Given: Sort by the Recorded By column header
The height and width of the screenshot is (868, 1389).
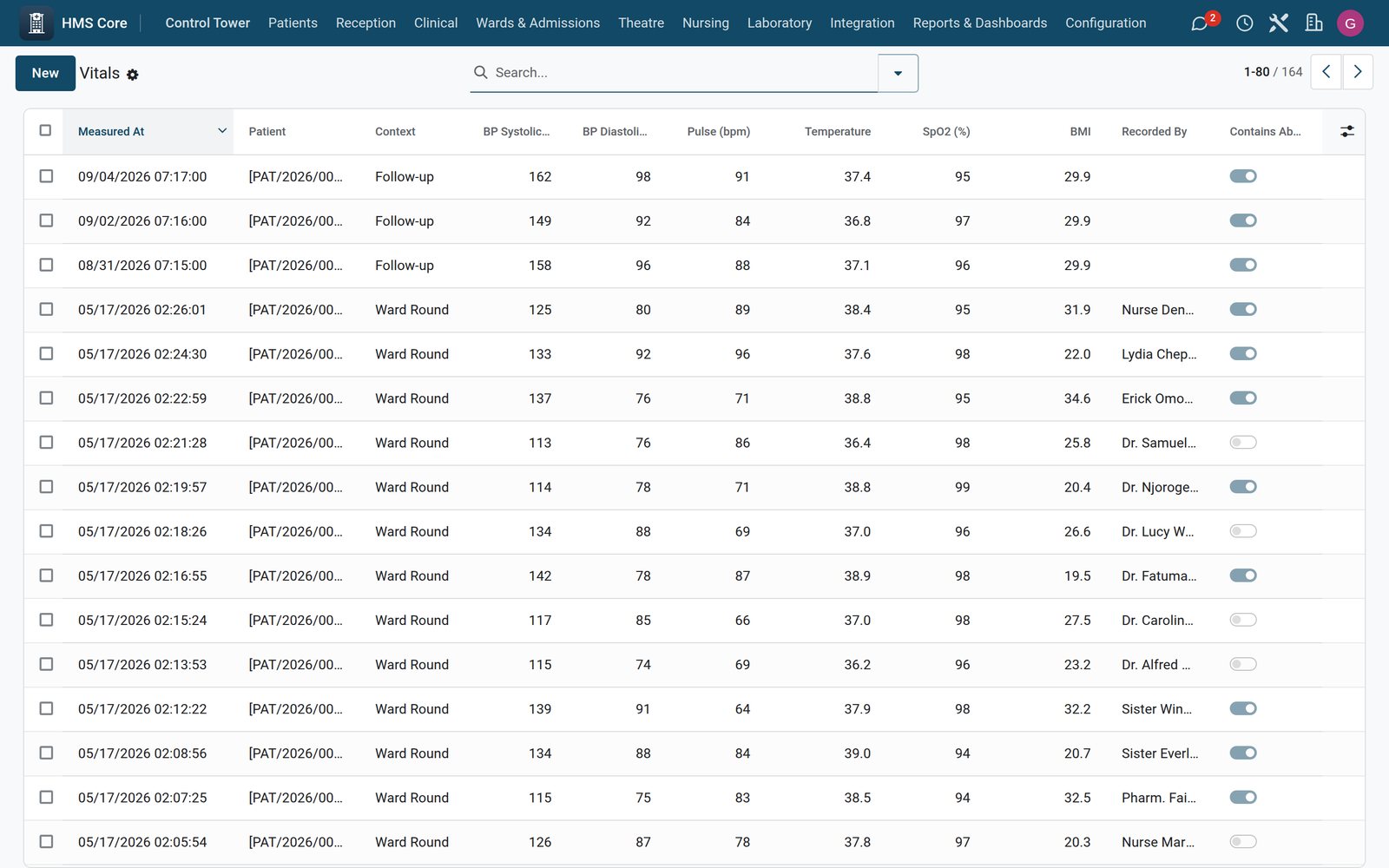Looking at the screenshot, I should [x=1154, y=131].
